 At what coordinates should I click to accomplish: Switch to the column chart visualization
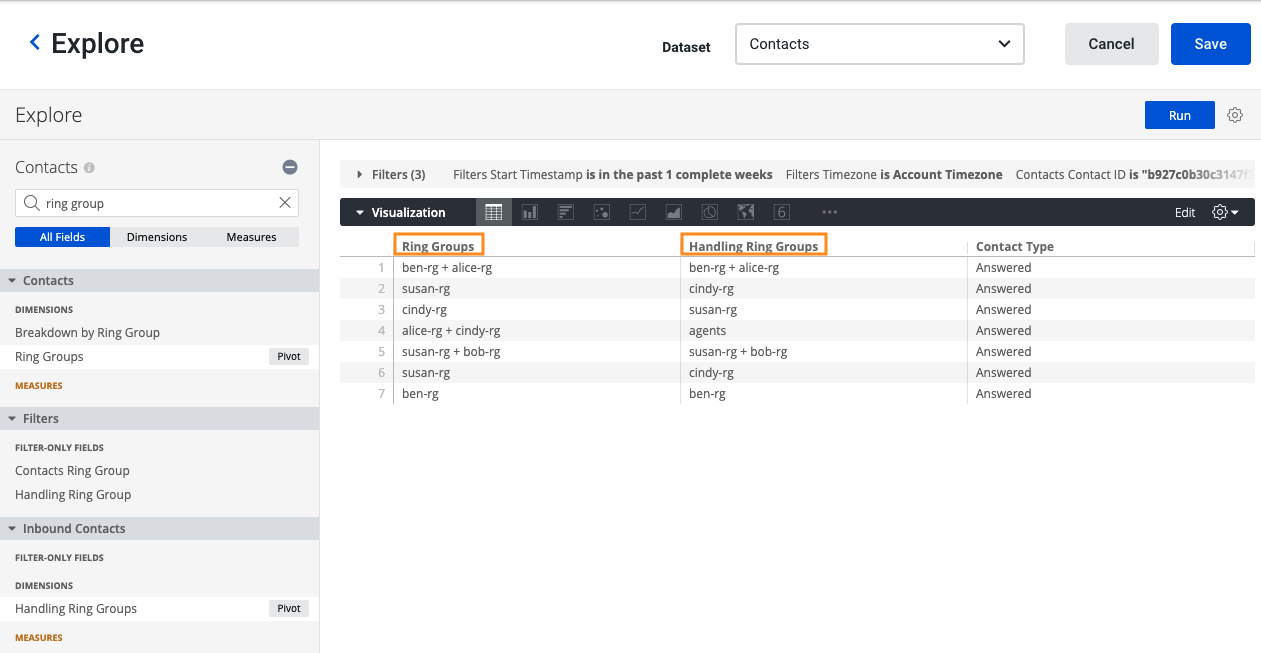[529, 211]
